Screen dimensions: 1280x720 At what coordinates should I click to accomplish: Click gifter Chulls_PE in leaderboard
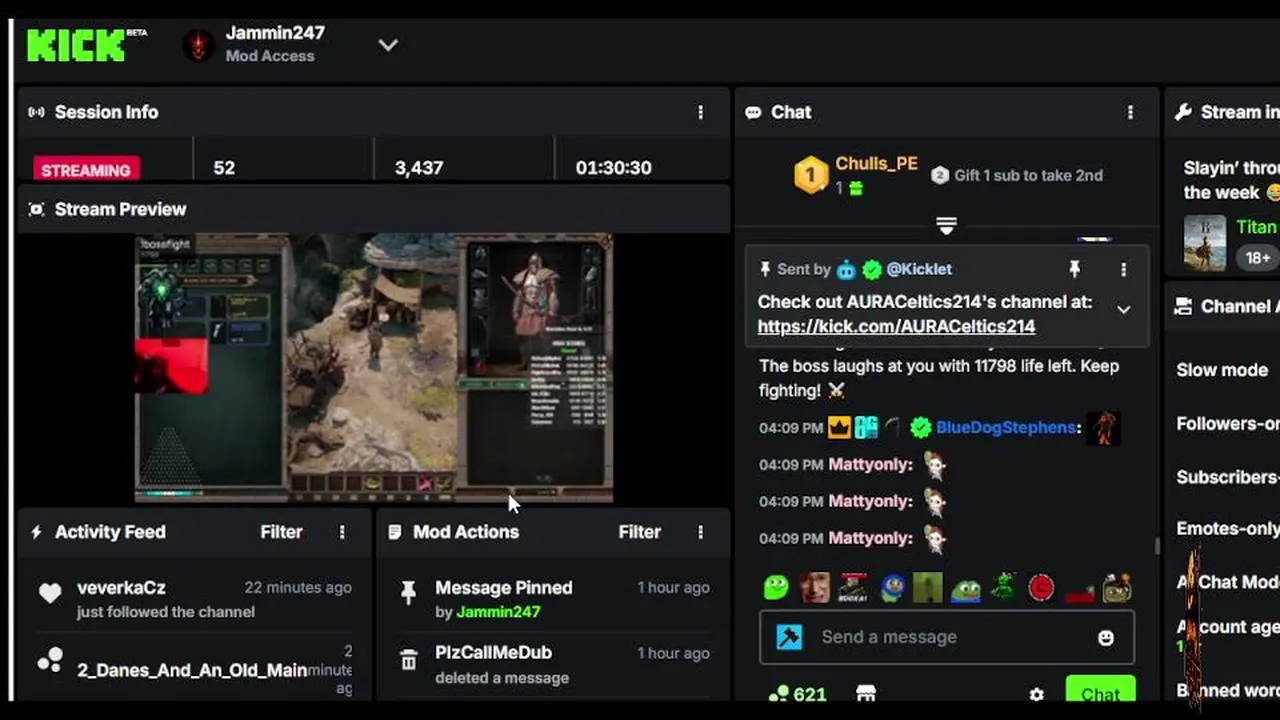pyautogui.click(x=876, y=164)
